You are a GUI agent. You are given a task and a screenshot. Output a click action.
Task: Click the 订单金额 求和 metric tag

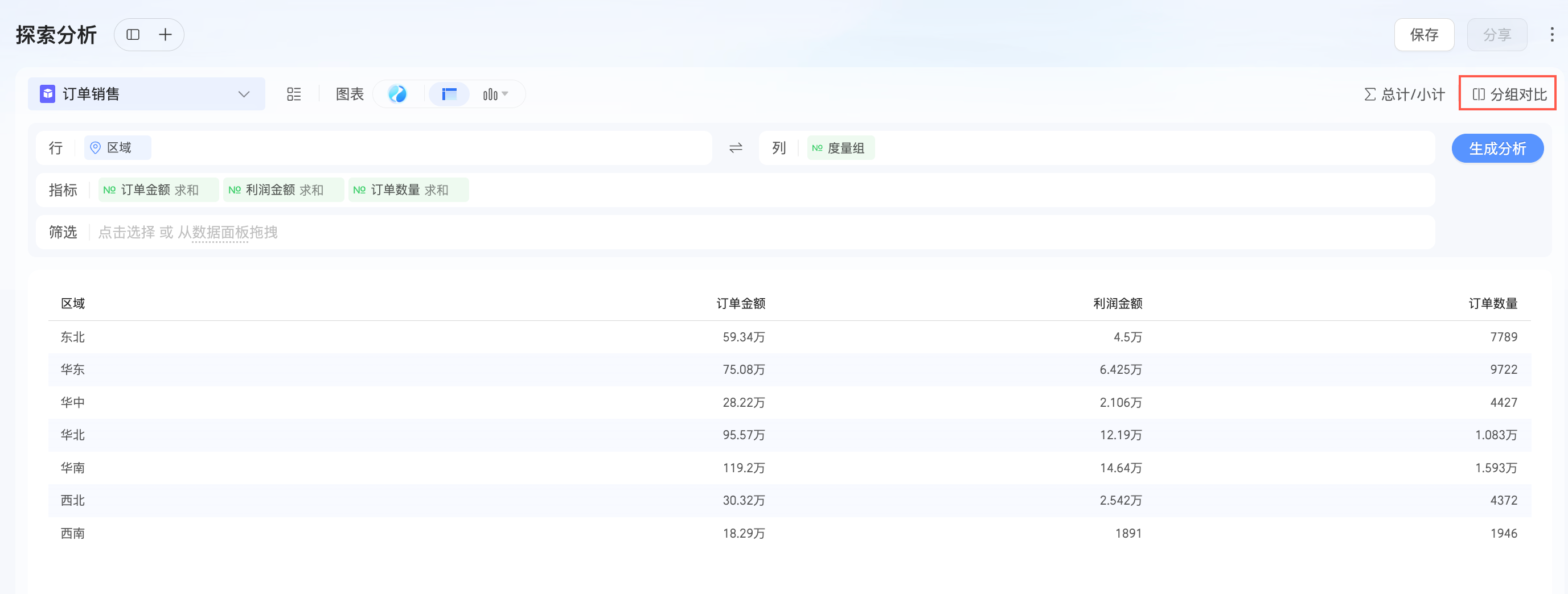[158, 189]
